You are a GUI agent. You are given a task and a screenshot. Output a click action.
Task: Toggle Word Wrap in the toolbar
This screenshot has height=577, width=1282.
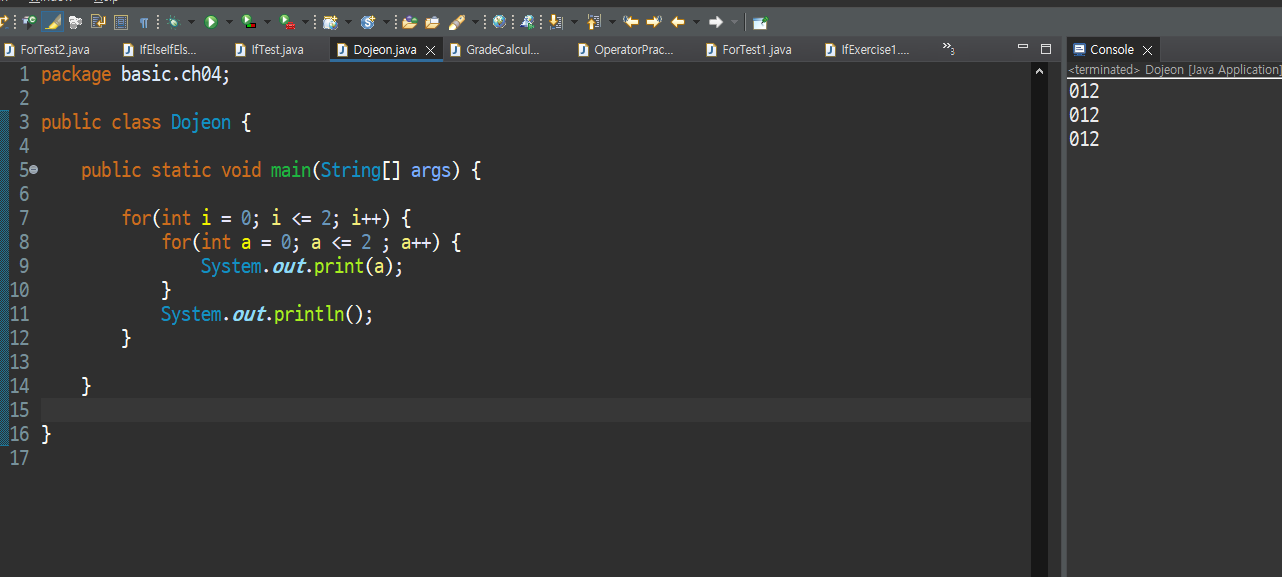pos(98,22)
